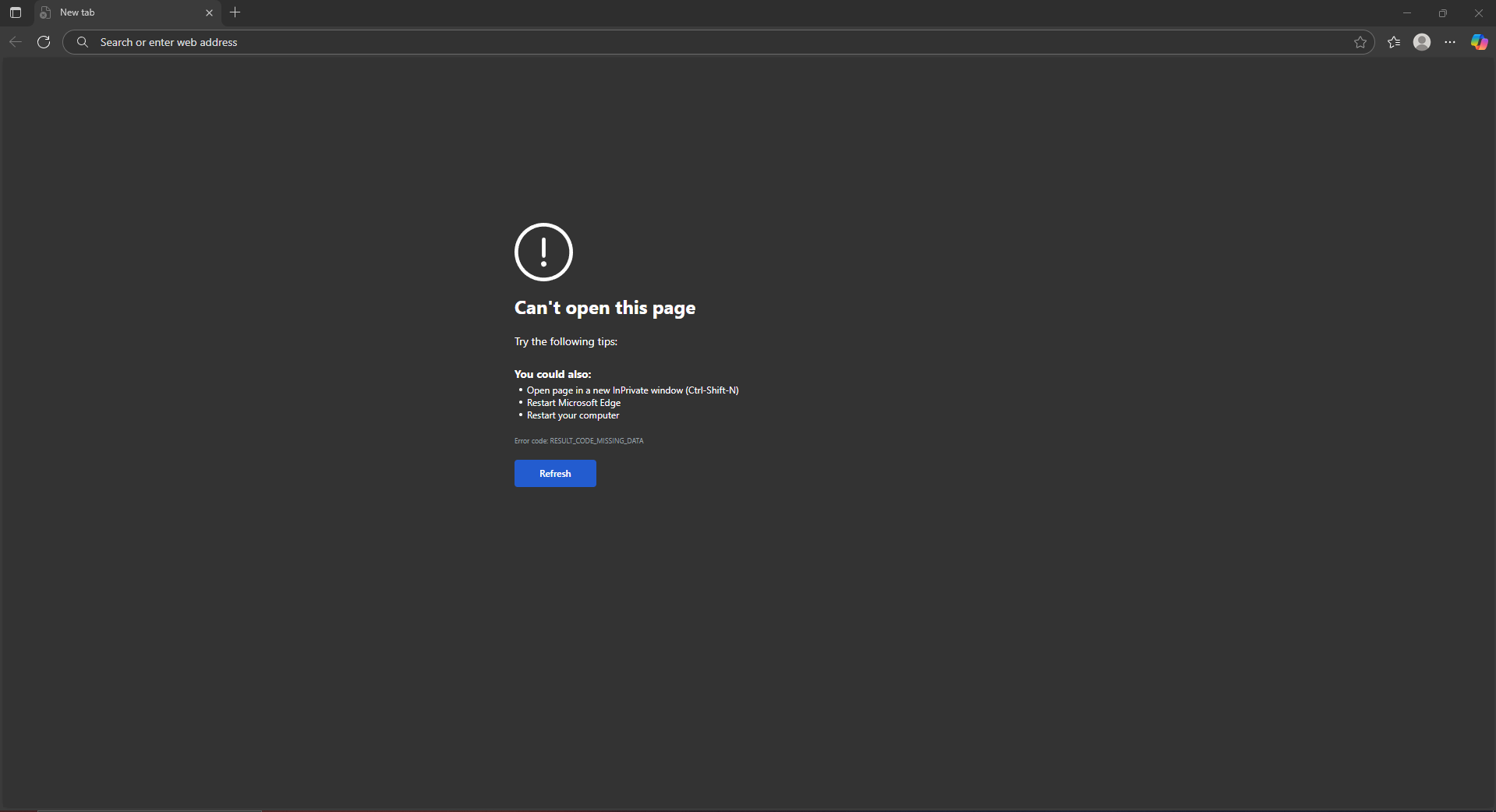1496x812 pixels.
Task: Close the Edge browser window
Action: [x=1478, y=12]
